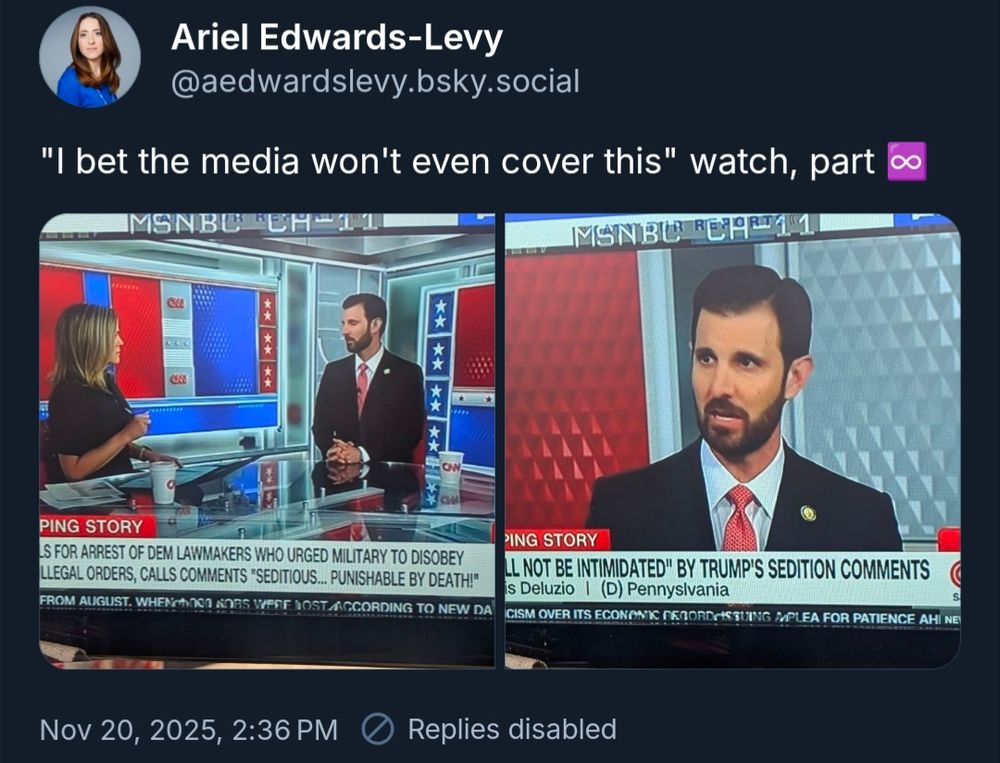Open the right close-up congressman photo
This screenshot has height=763, width=1000.
733,441
